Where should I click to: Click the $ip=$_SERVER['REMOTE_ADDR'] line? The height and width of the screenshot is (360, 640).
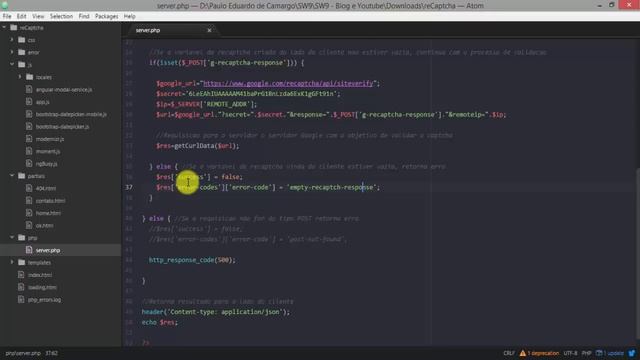[207, 104]
